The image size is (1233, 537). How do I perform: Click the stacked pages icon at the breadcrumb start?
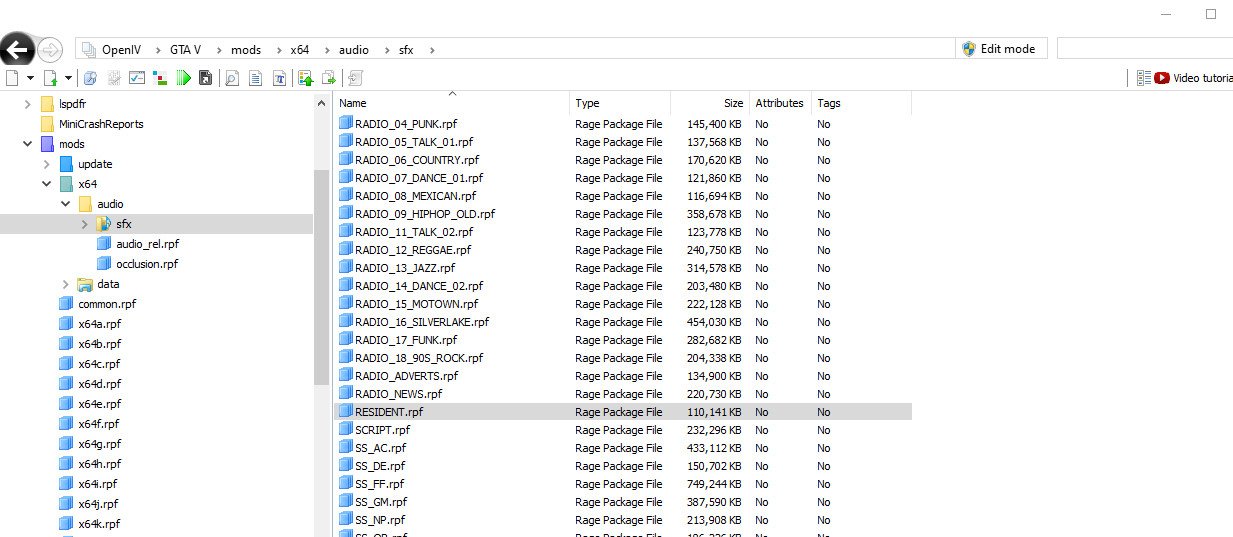[88, 49]
